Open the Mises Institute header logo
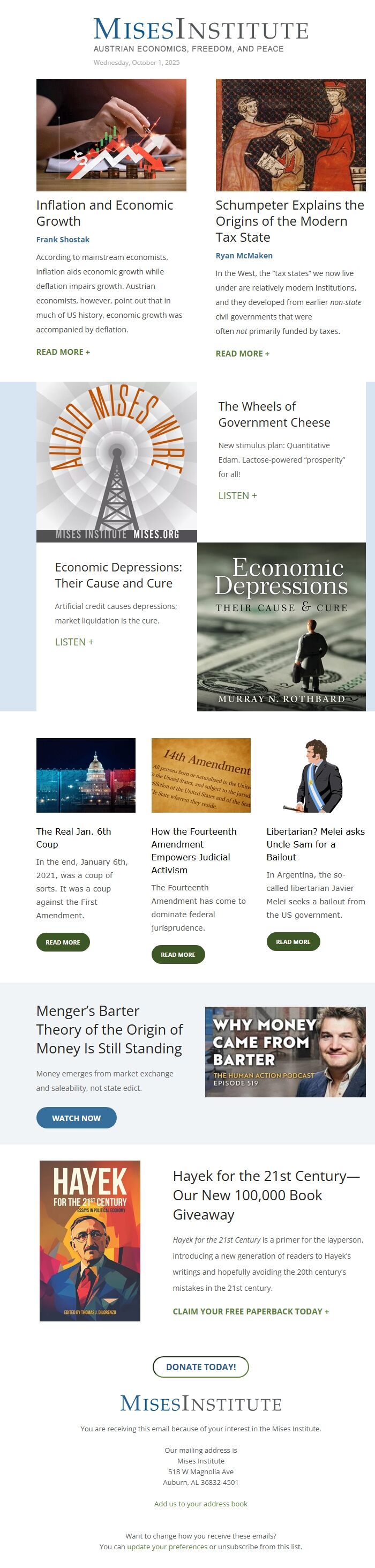 tap(201, 35)
